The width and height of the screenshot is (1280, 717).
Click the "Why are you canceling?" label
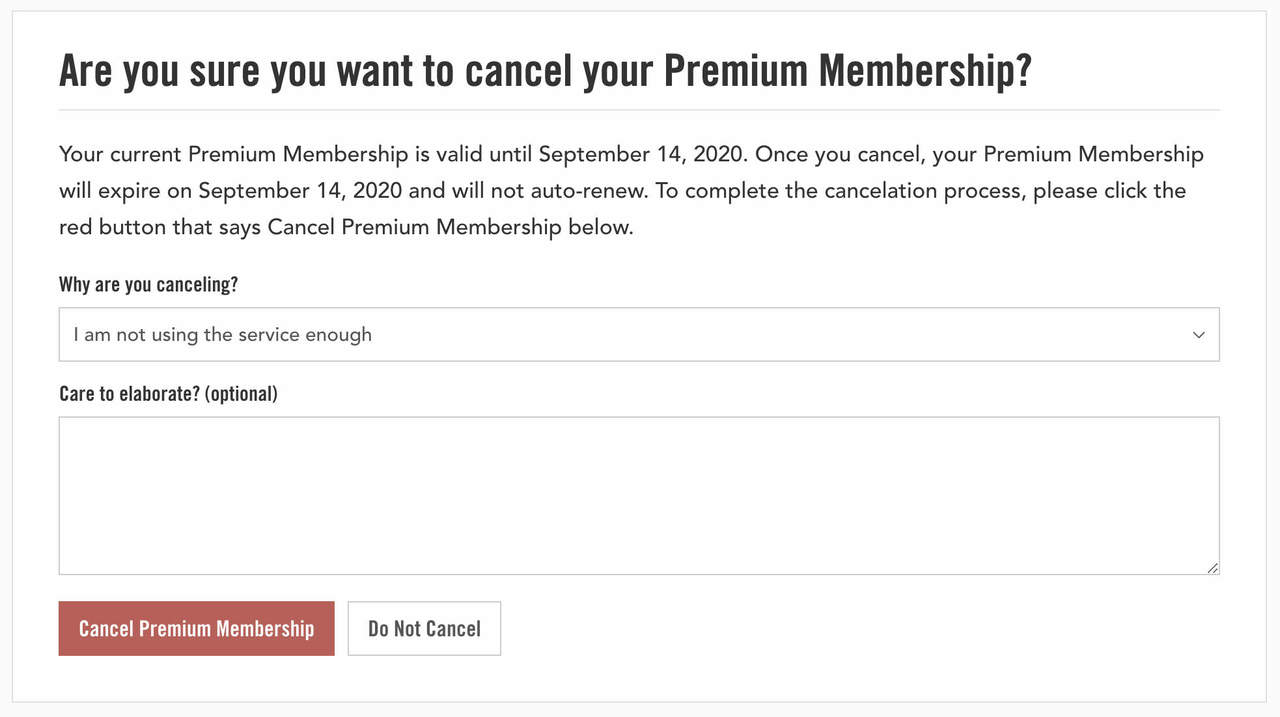(x=148, y=284)
